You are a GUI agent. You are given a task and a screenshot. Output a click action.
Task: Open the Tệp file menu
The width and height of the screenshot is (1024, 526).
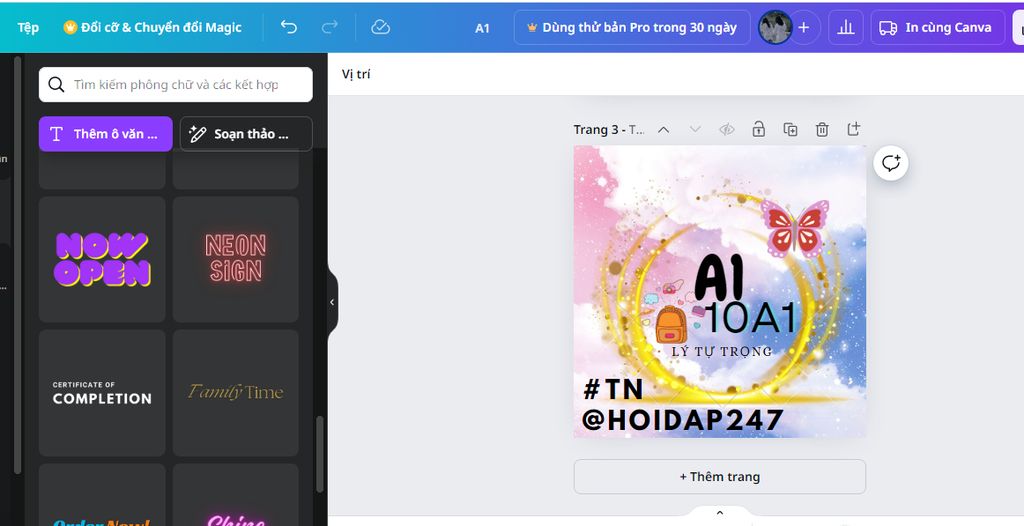(28, 27)
